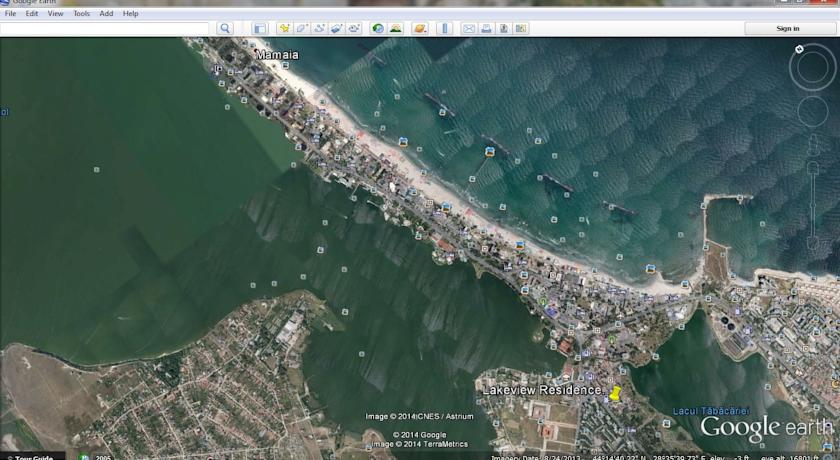Open the offshore photo icon with leader line
840x460 pixels.
[490, 152]
